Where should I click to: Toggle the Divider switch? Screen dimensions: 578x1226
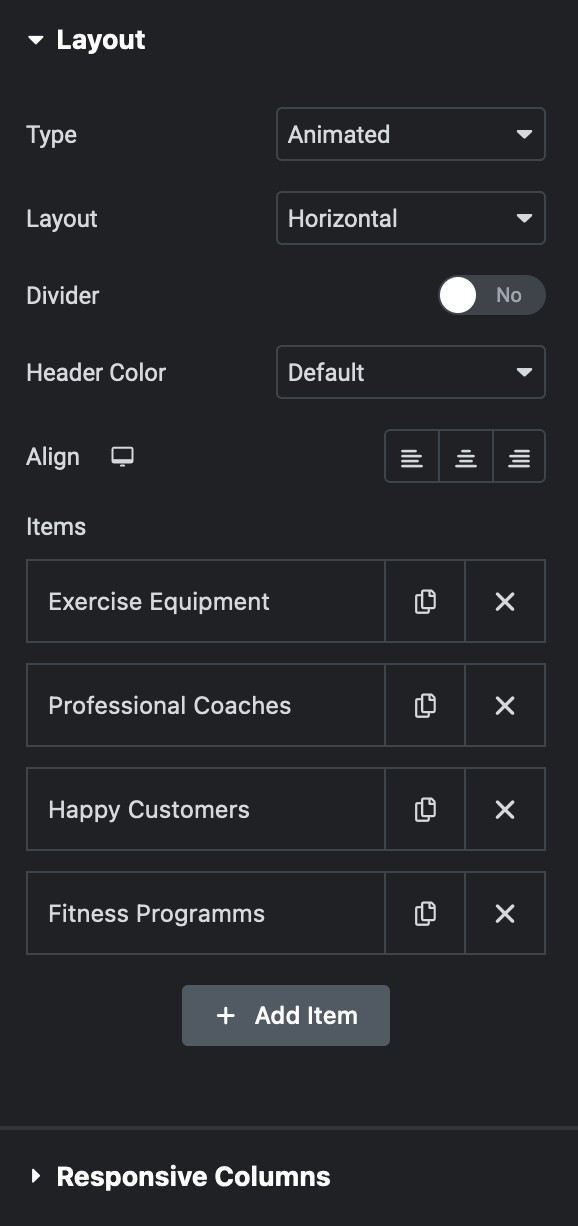(x=492, y=295)
